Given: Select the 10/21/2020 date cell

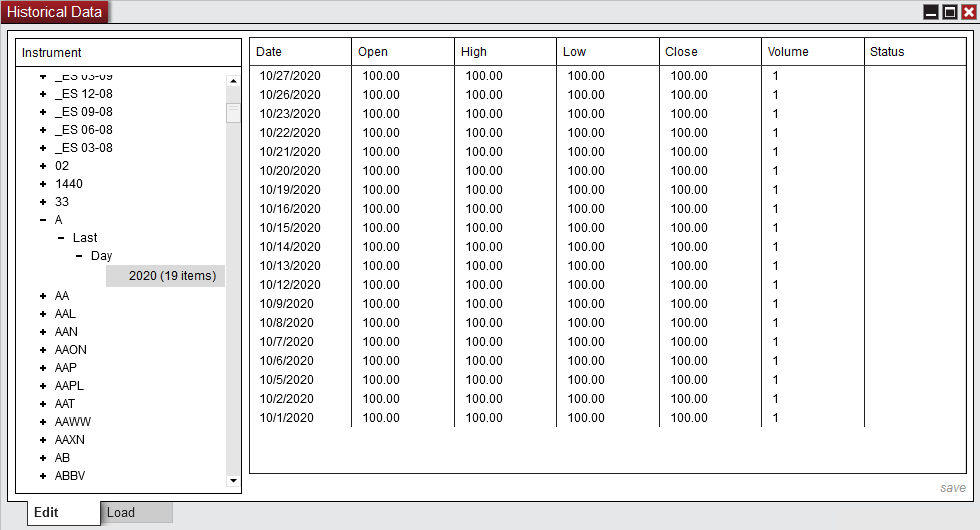Looking at the screenshot, I should click(290, 152).
